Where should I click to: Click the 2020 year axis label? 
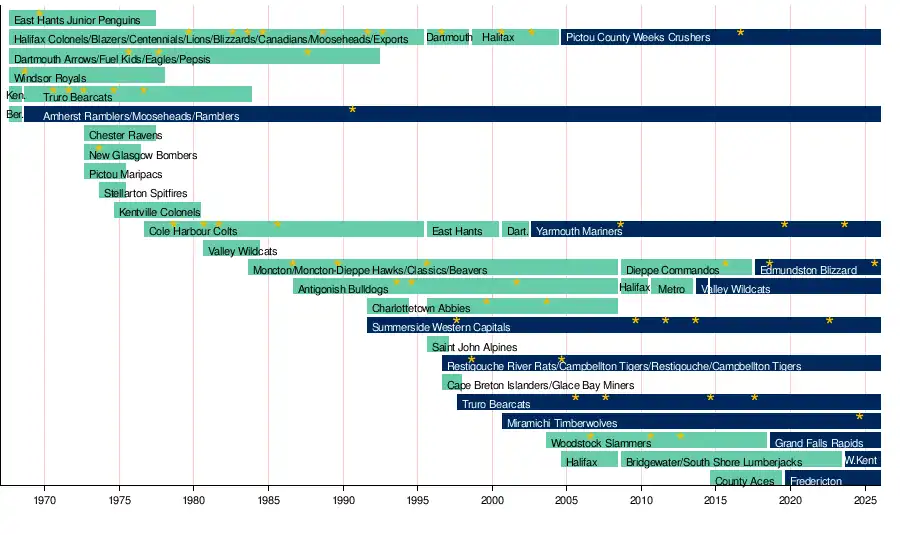pos(791,499)
